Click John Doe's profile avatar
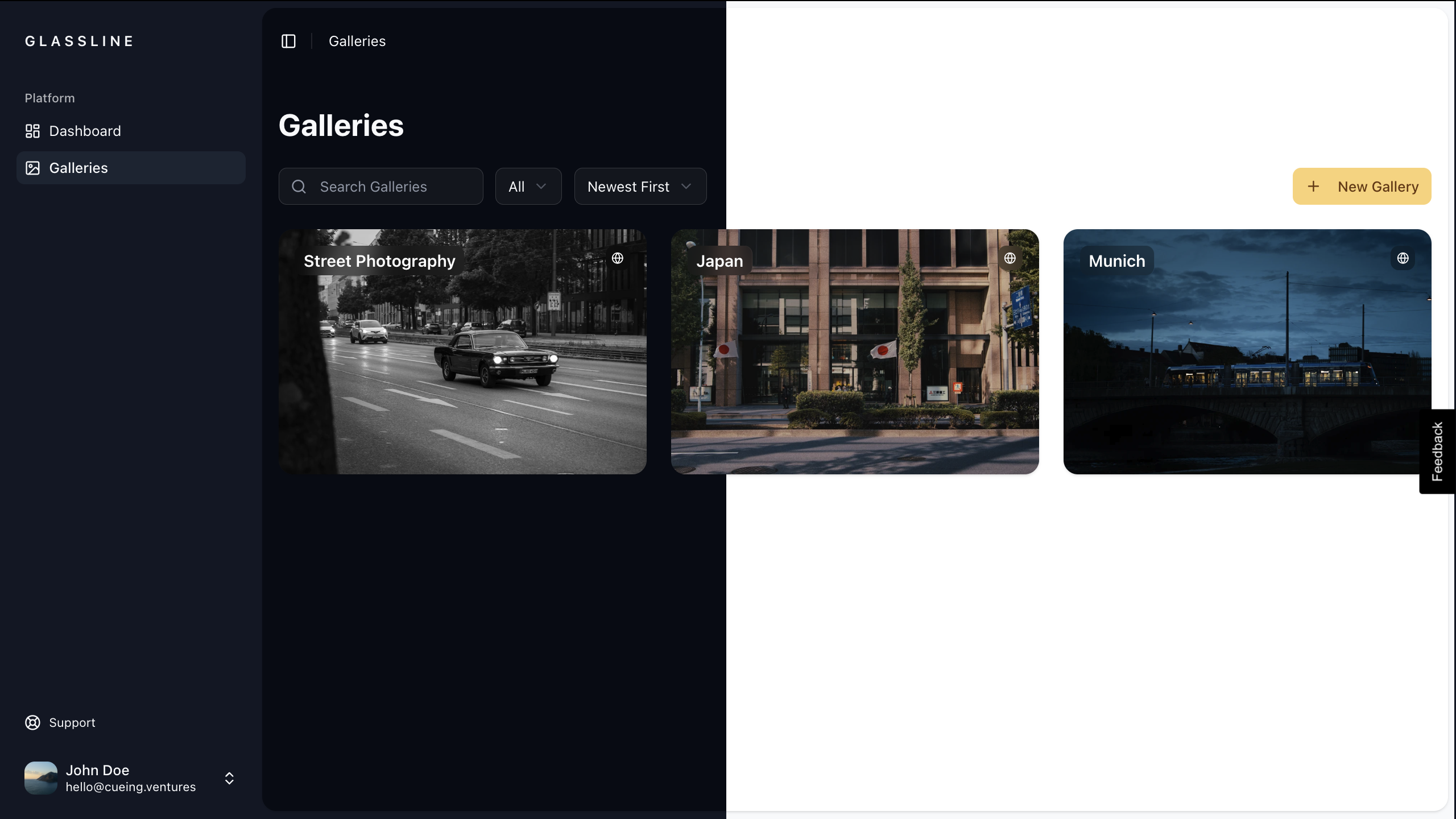1456x819 pixels. [x=40, y=778]
